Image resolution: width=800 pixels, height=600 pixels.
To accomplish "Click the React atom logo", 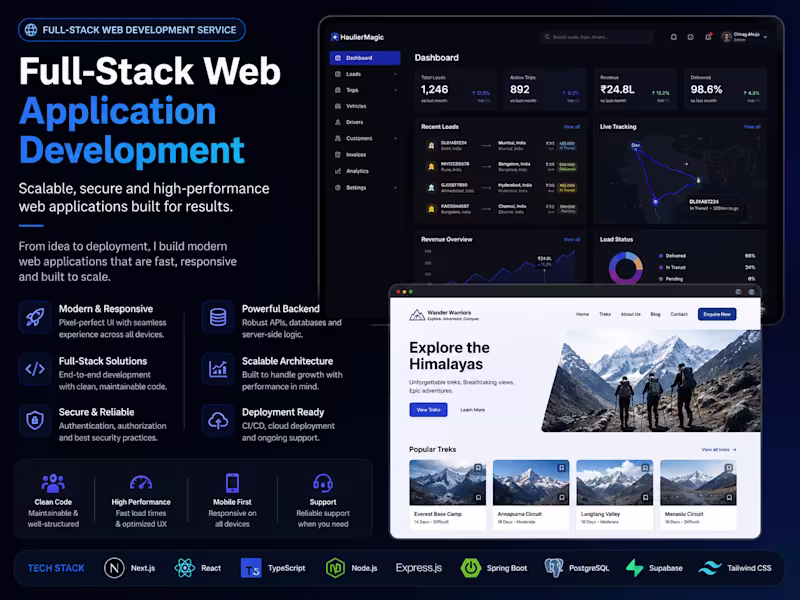I will point(185,568).
